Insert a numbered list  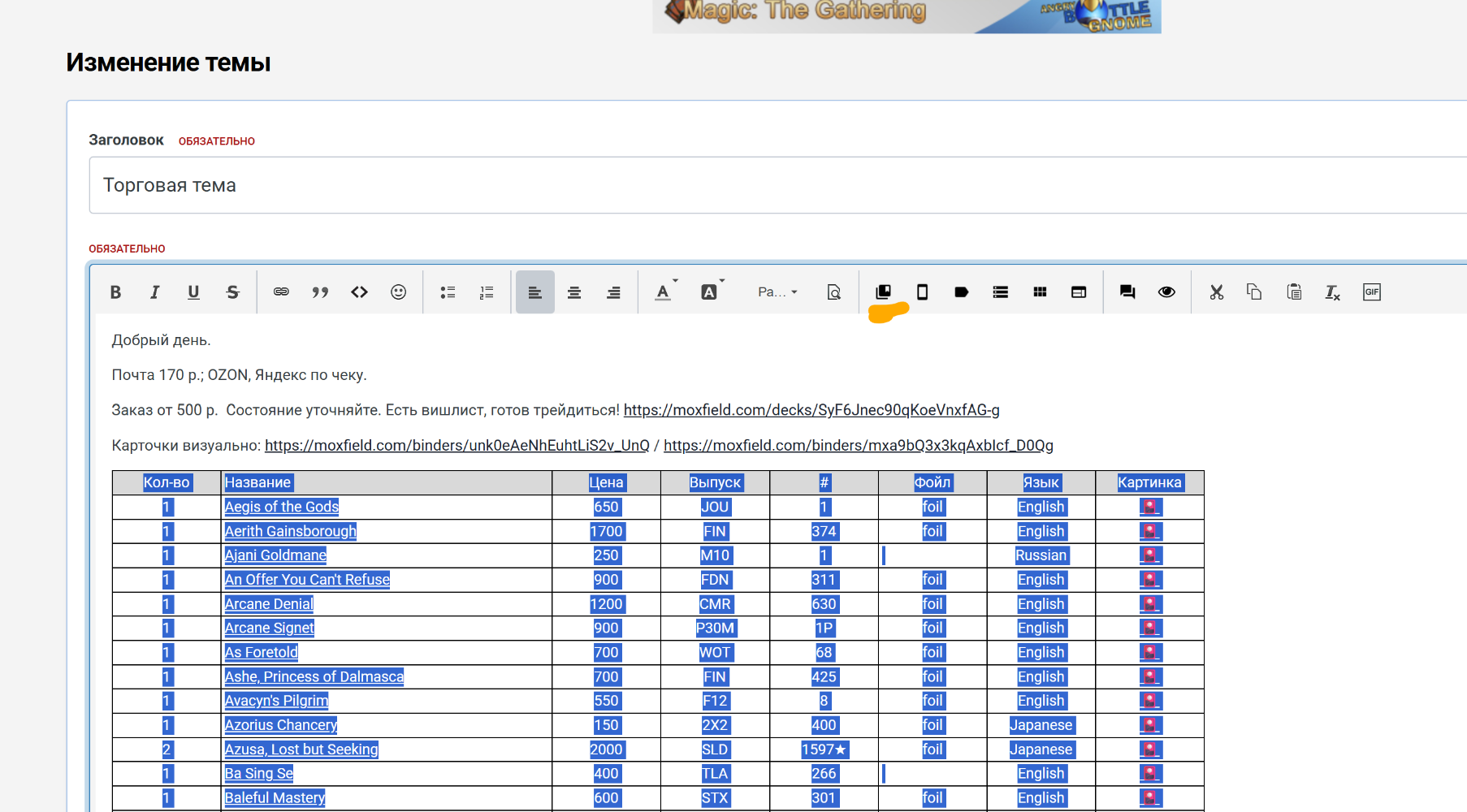tap(487, 292)
